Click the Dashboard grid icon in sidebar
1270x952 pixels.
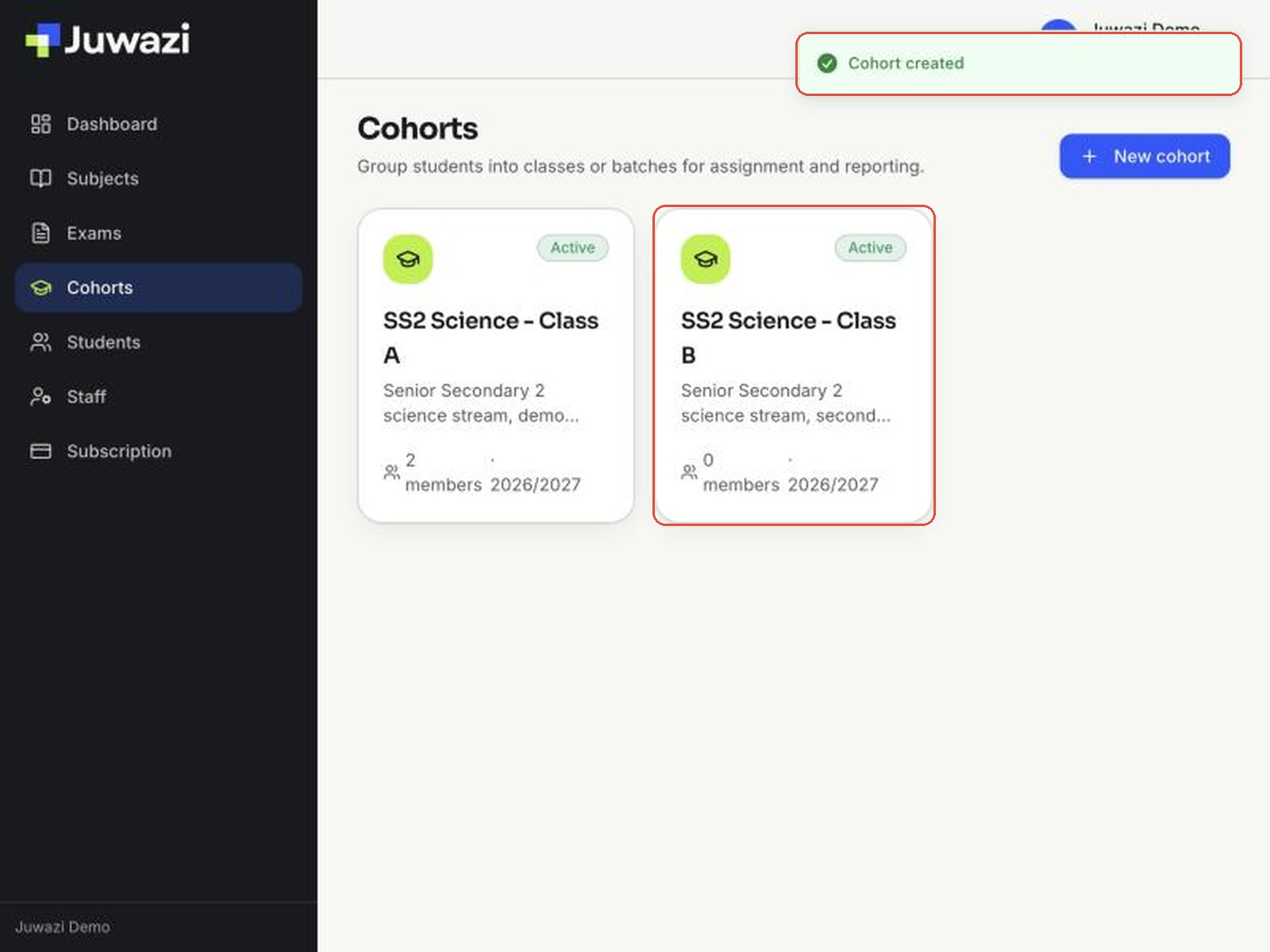click(x=40, y=124)
